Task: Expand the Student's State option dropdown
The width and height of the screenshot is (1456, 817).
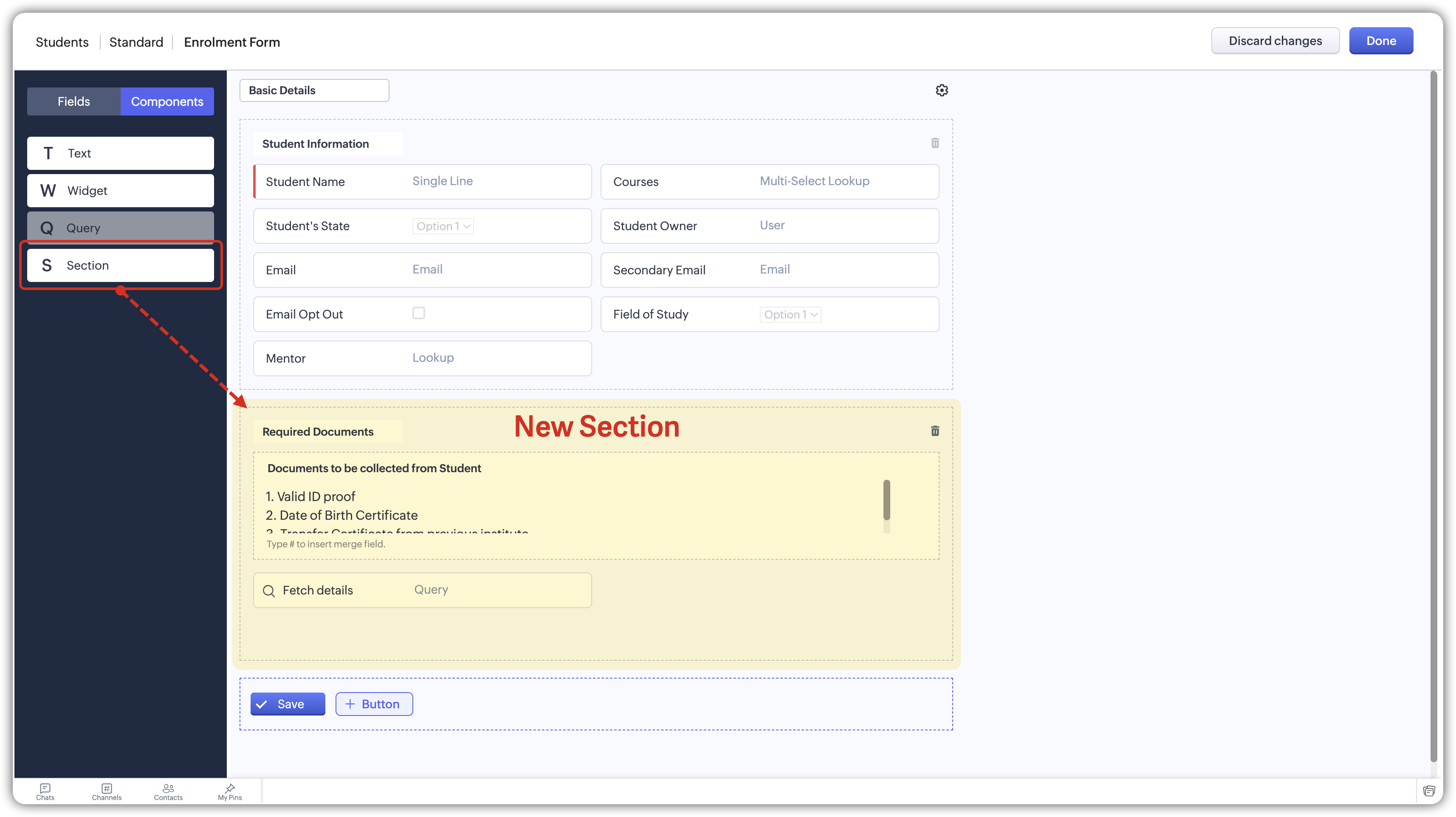Action: tap(443, 226)
